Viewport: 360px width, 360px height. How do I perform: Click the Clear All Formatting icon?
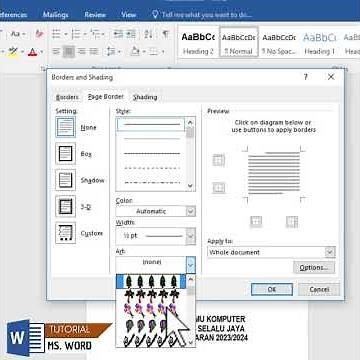click(x=40, y=34)
